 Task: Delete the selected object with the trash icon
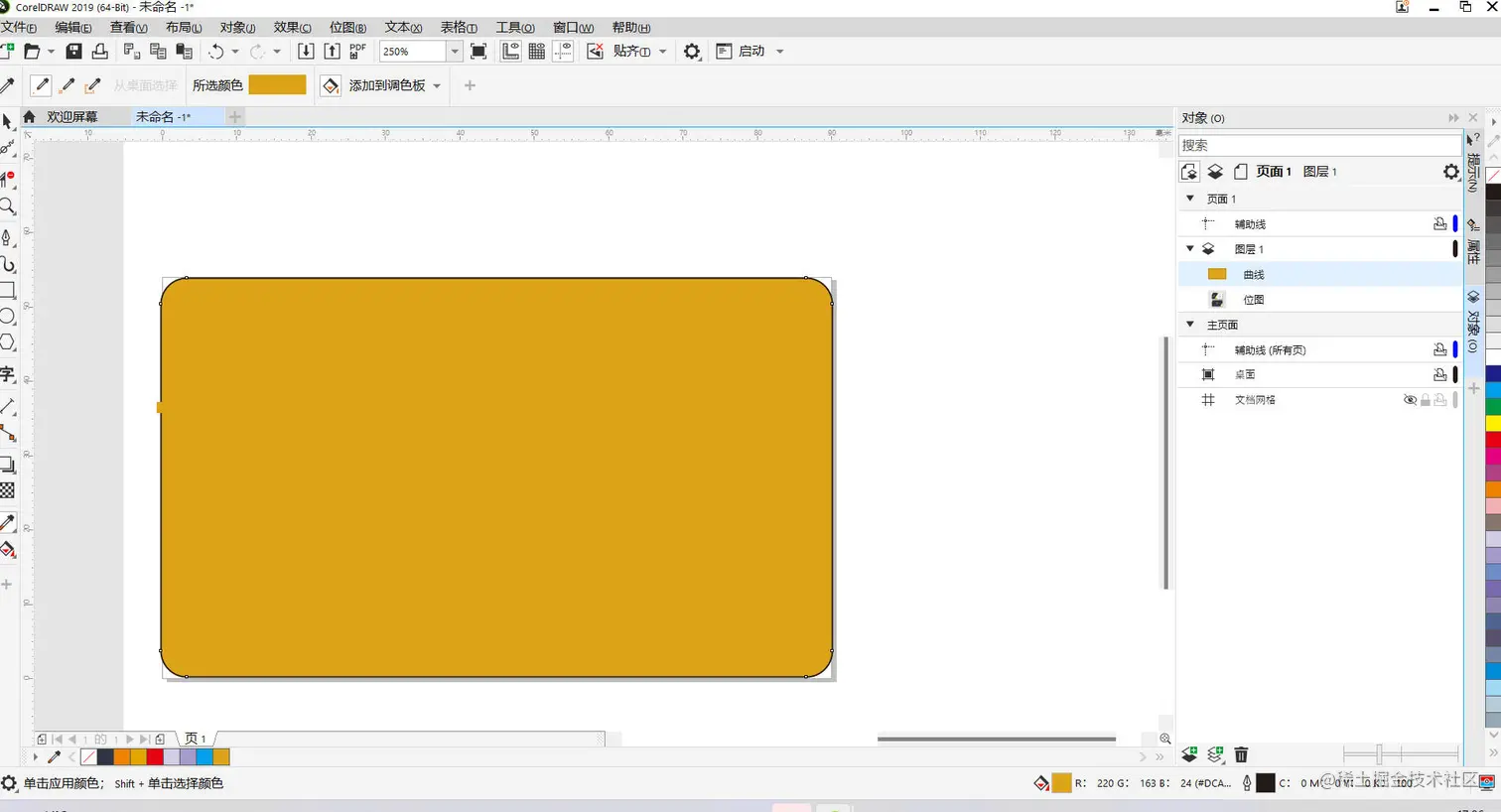[x=1241, y=755]
